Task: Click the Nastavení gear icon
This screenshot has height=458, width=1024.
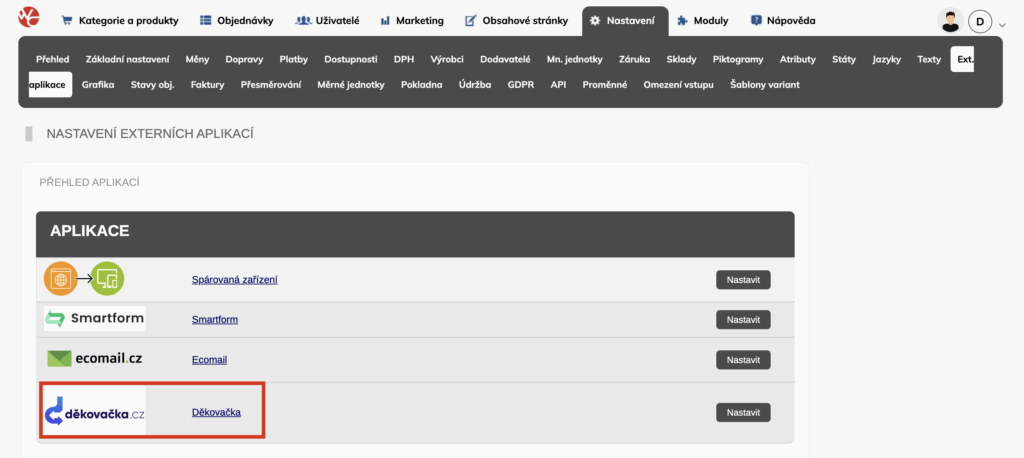Action: (x=595, y=21)
